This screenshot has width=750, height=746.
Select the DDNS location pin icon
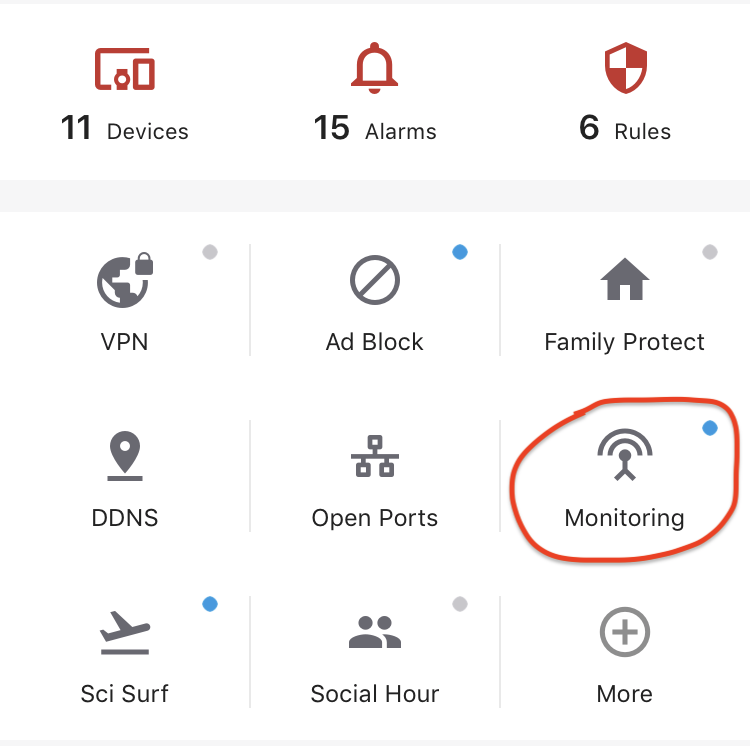[125, 456]
